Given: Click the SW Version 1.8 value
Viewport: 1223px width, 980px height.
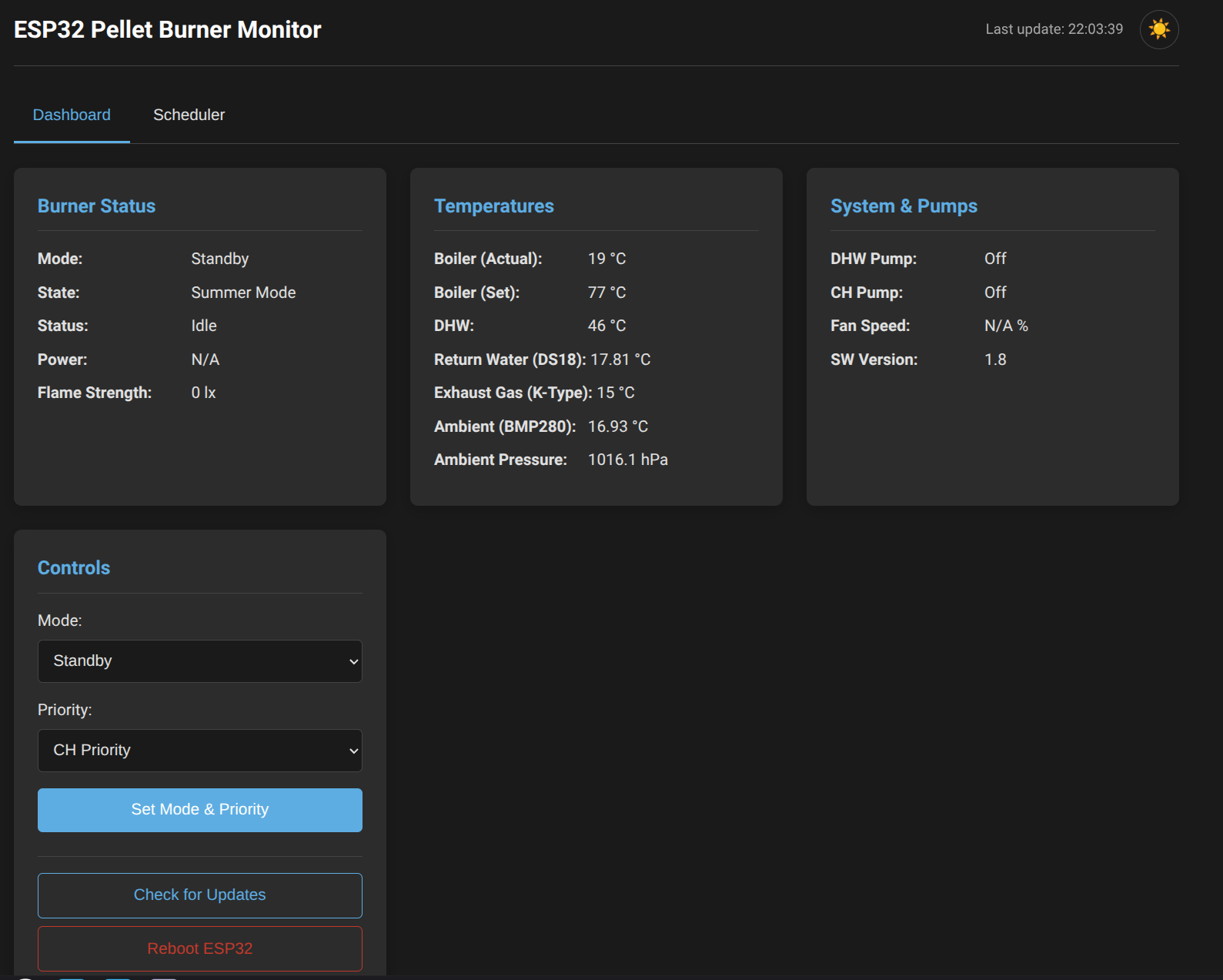Looking at the screenshot, I should 994,360.
